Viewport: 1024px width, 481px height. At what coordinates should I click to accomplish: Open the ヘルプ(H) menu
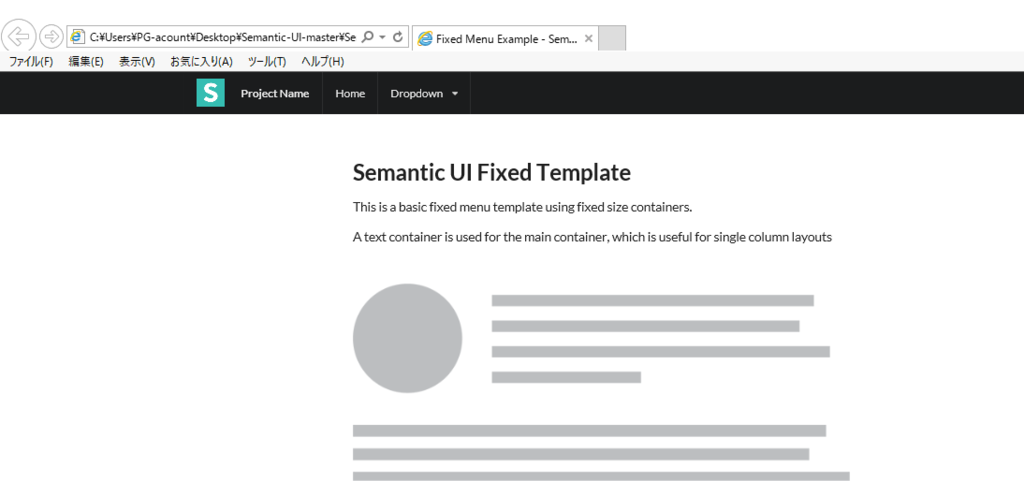[323, 62]
